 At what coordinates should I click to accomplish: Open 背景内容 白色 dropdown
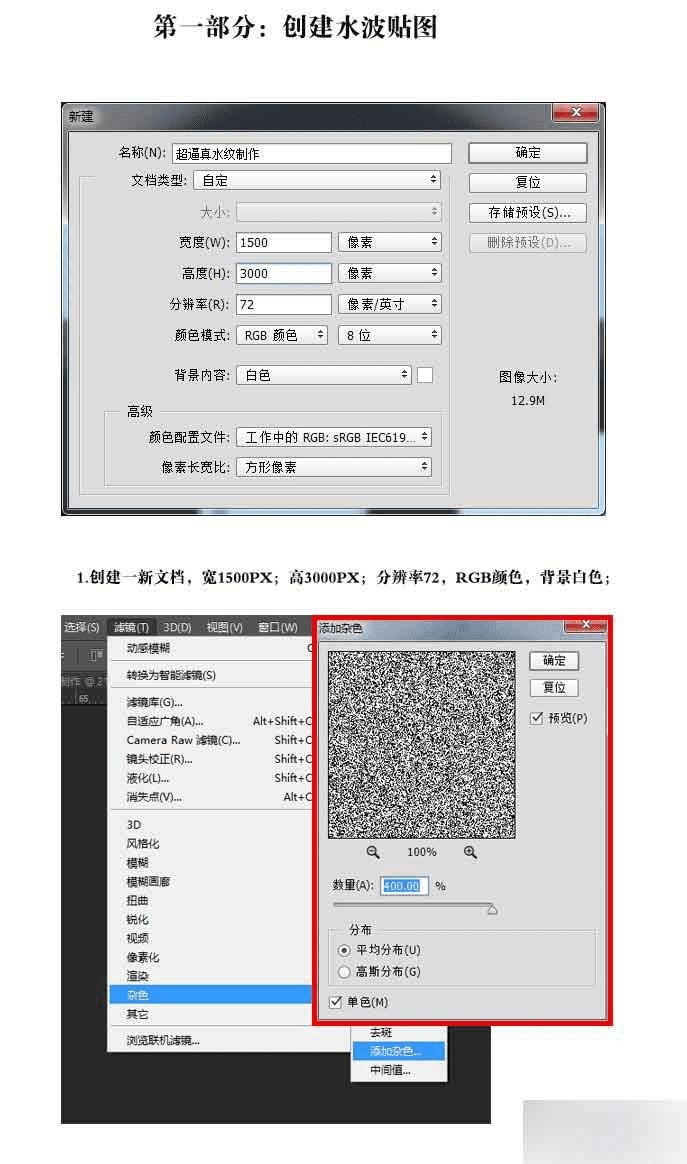324,376
